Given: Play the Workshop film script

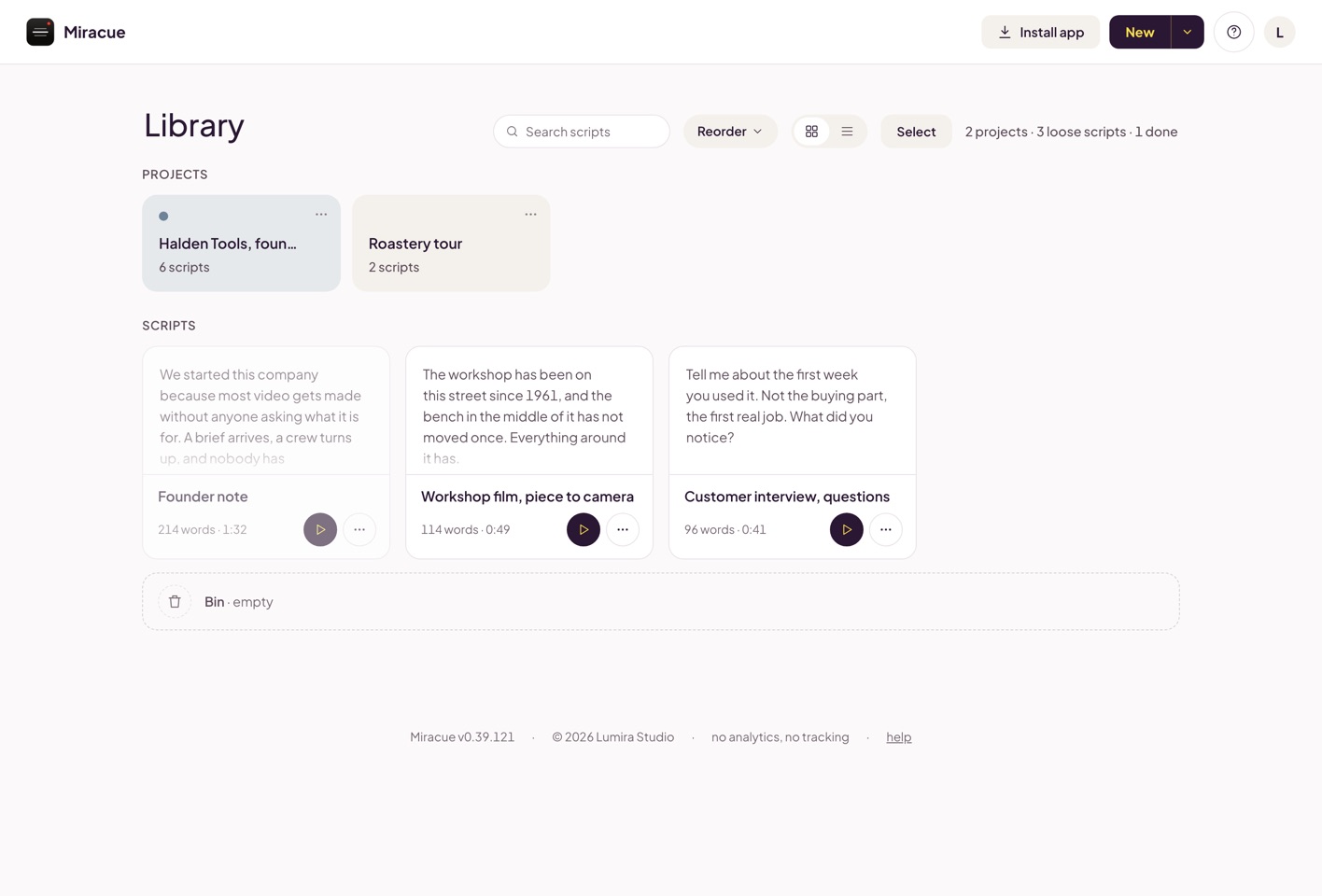Looking at the screenshot, I should (x=584, y=529).
